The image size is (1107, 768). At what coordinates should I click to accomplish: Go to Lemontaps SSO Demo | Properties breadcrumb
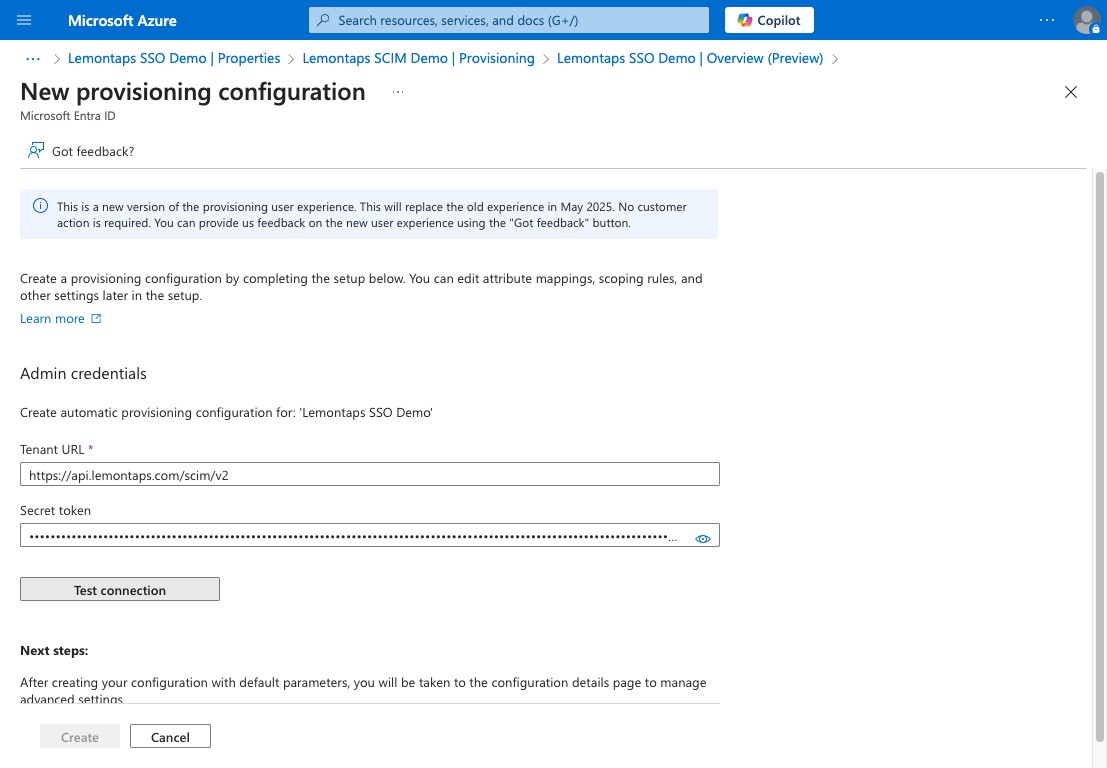tap(174, 59)
